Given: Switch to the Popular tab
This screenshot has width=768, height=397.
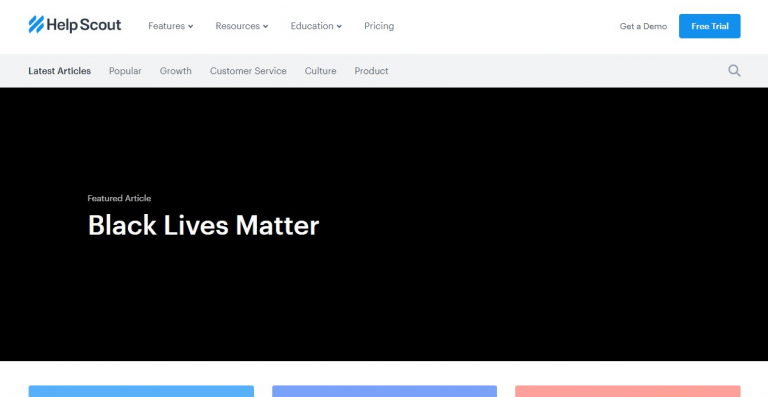Looking at the screenshot, I should point(125,71).
